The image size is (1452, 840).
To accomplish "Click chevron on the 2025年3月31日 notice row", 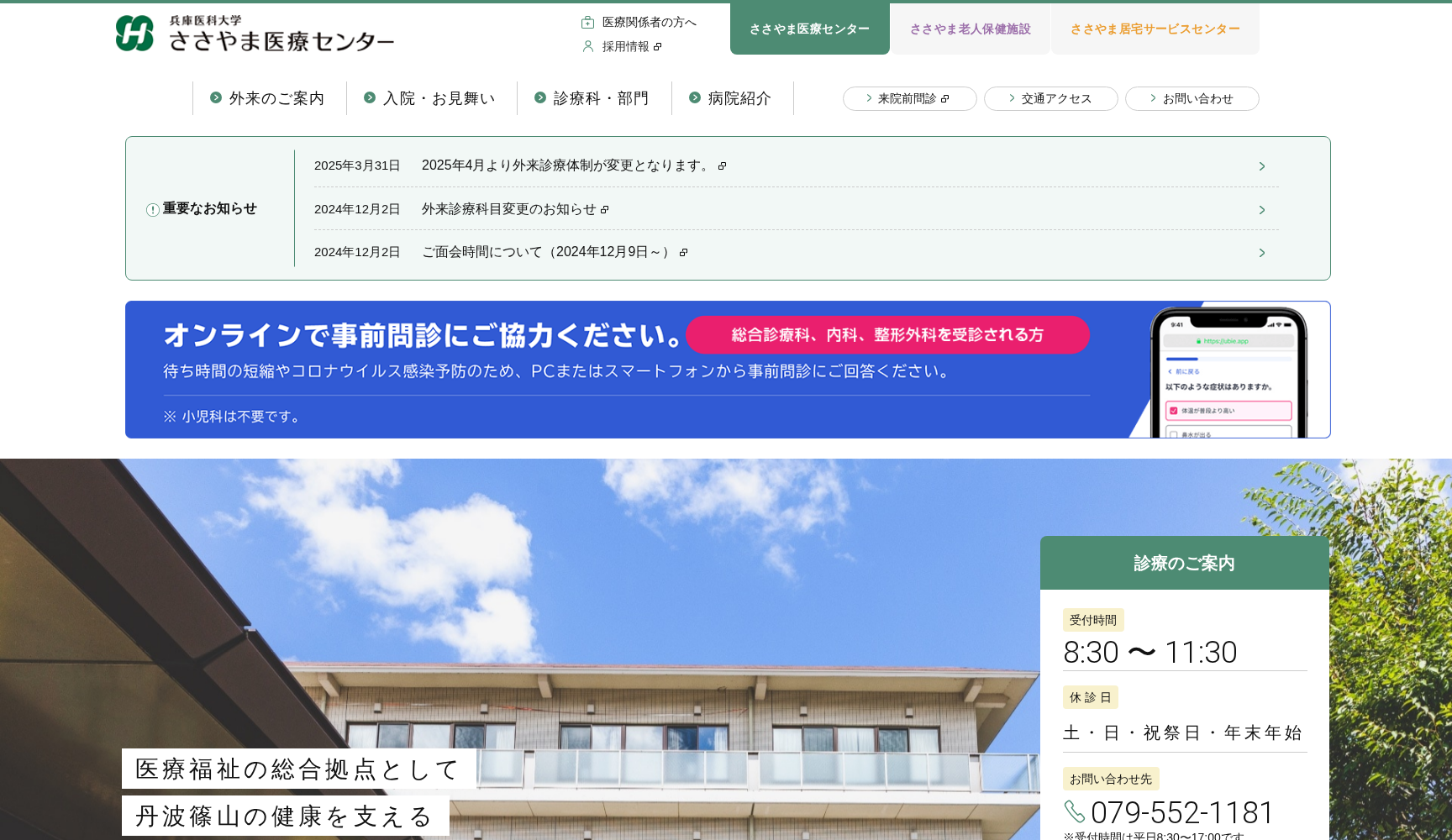I will (x=1261, y=166).
